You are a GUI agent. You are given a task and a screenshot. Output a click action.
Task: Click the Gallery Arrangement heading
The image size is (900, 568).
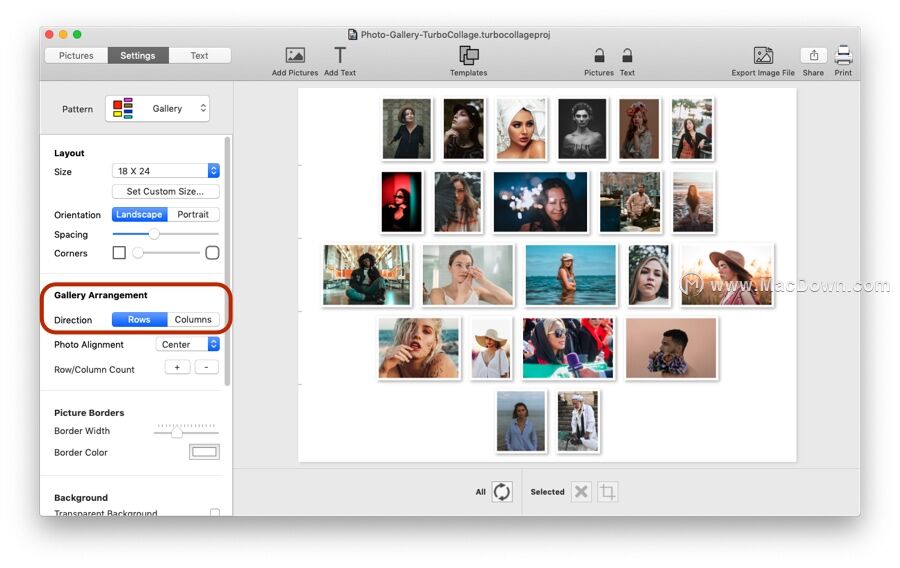[100, 295]
